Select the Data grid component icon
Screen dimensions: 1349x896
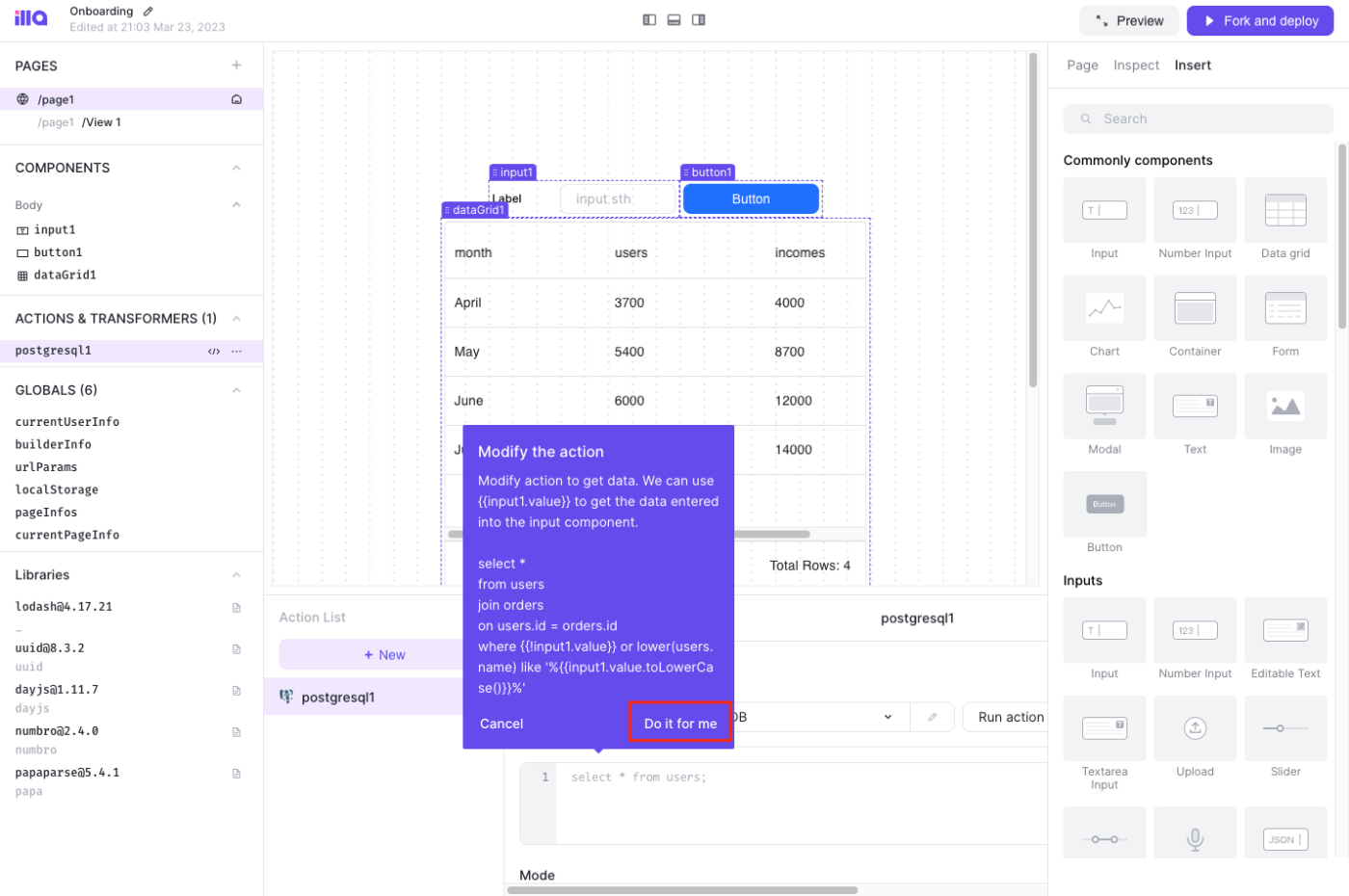(1285, 210)
